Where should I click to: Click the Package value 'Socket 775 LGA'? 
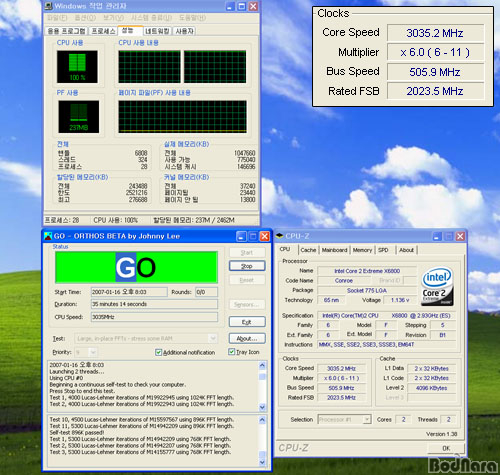pyautogui.click(x=367, y=290)
